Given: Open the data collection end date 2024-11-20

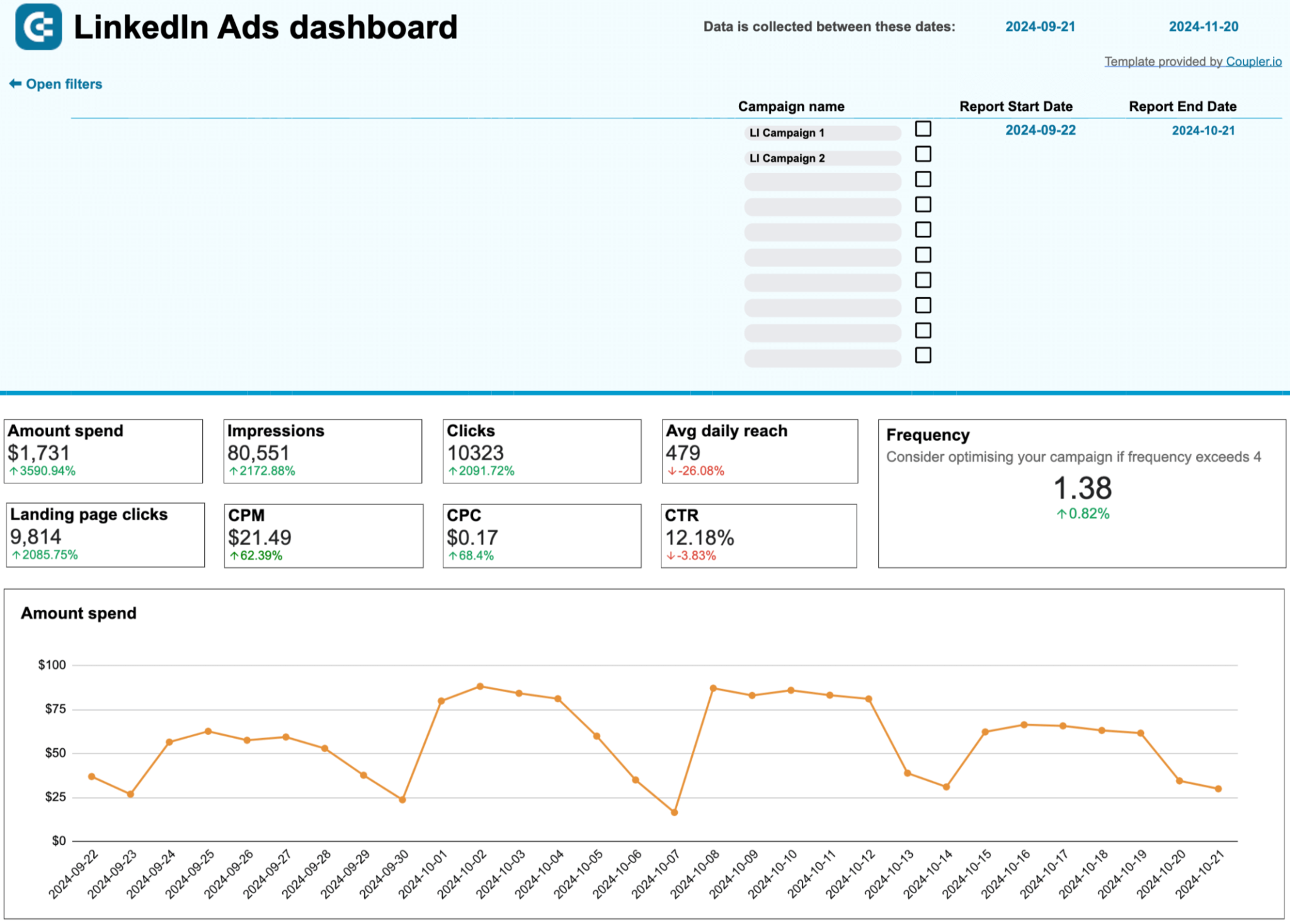Looking at the screenshot, I should coord(1204,26).
